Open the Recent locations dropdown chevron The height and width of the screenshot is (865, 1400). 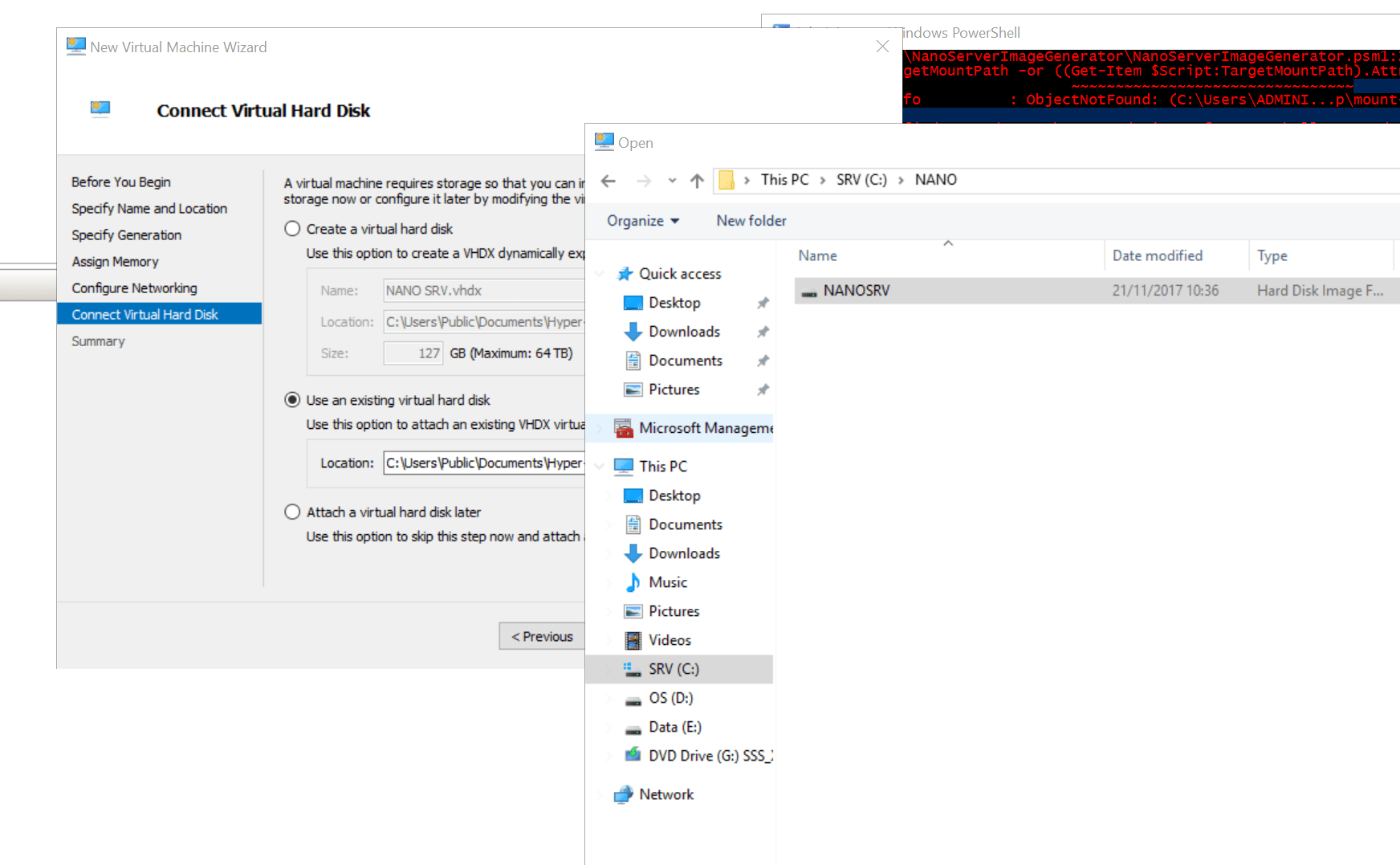point(672,181)
